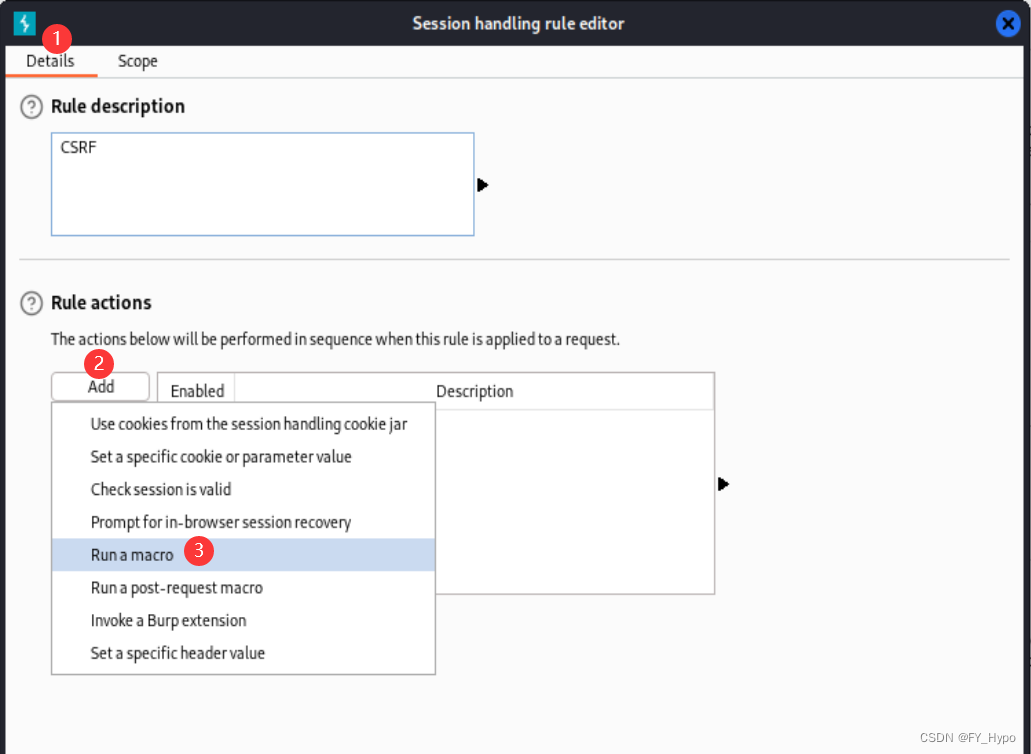Select Set a specific cookie or parameter value
Viewport: 1031px width, 754px height.
[243, 457]
